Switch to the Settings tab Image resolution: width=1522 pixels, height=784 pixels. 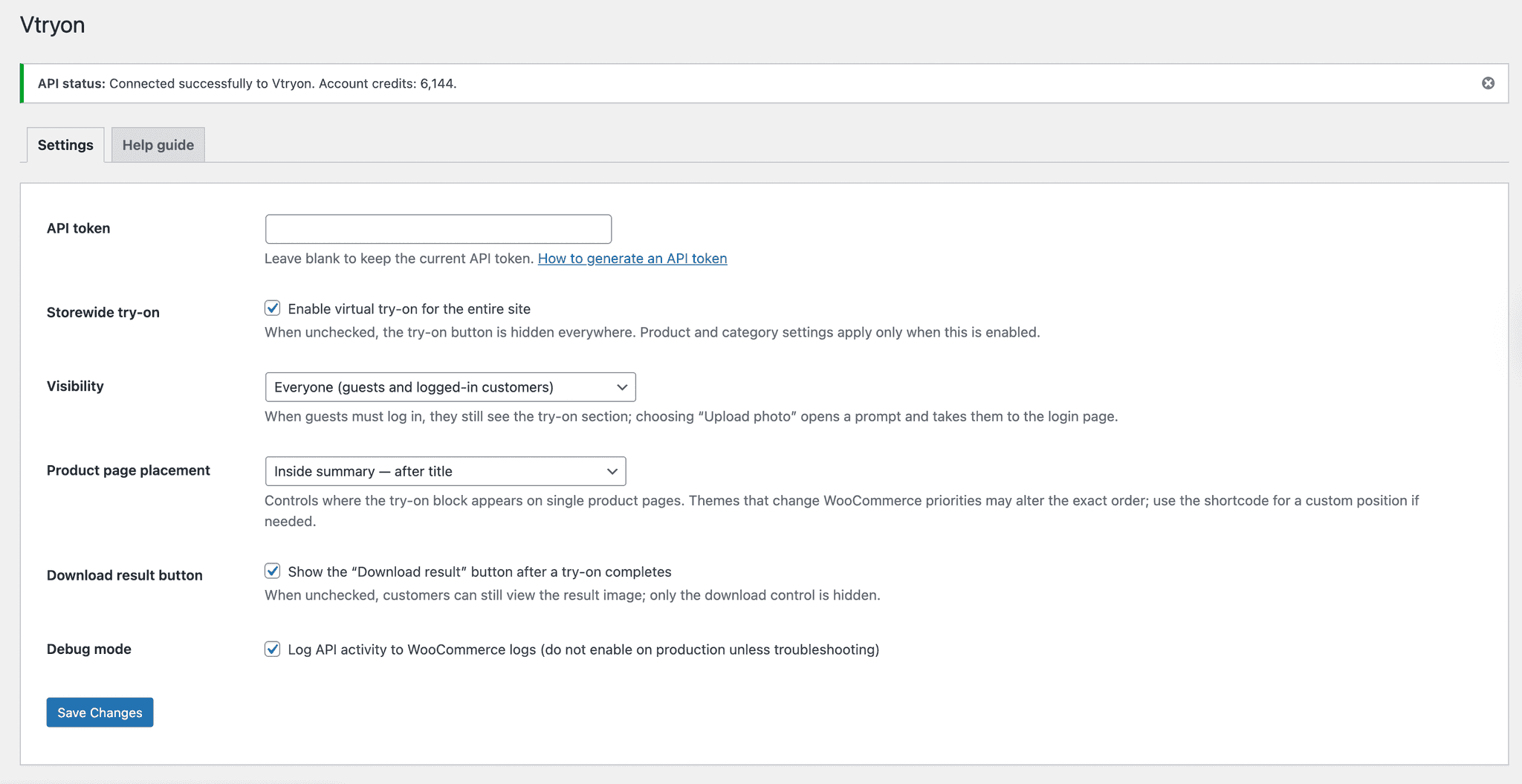coord(65,145)
